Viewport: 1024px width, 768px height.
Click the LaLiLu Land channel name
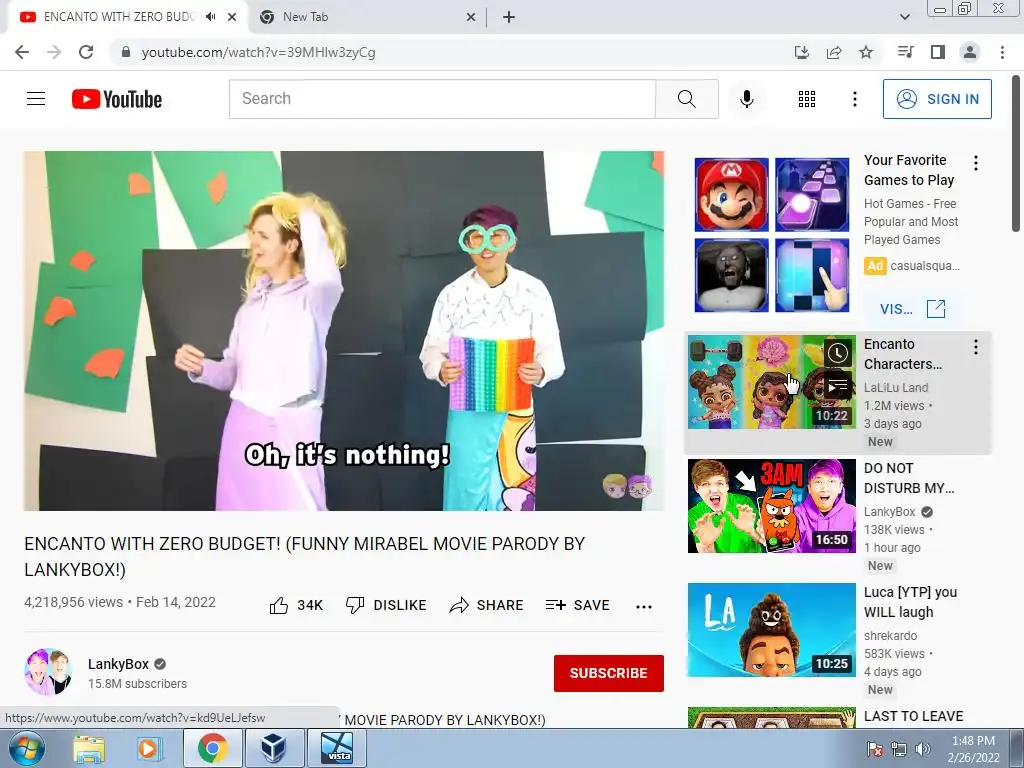point(895,387)
